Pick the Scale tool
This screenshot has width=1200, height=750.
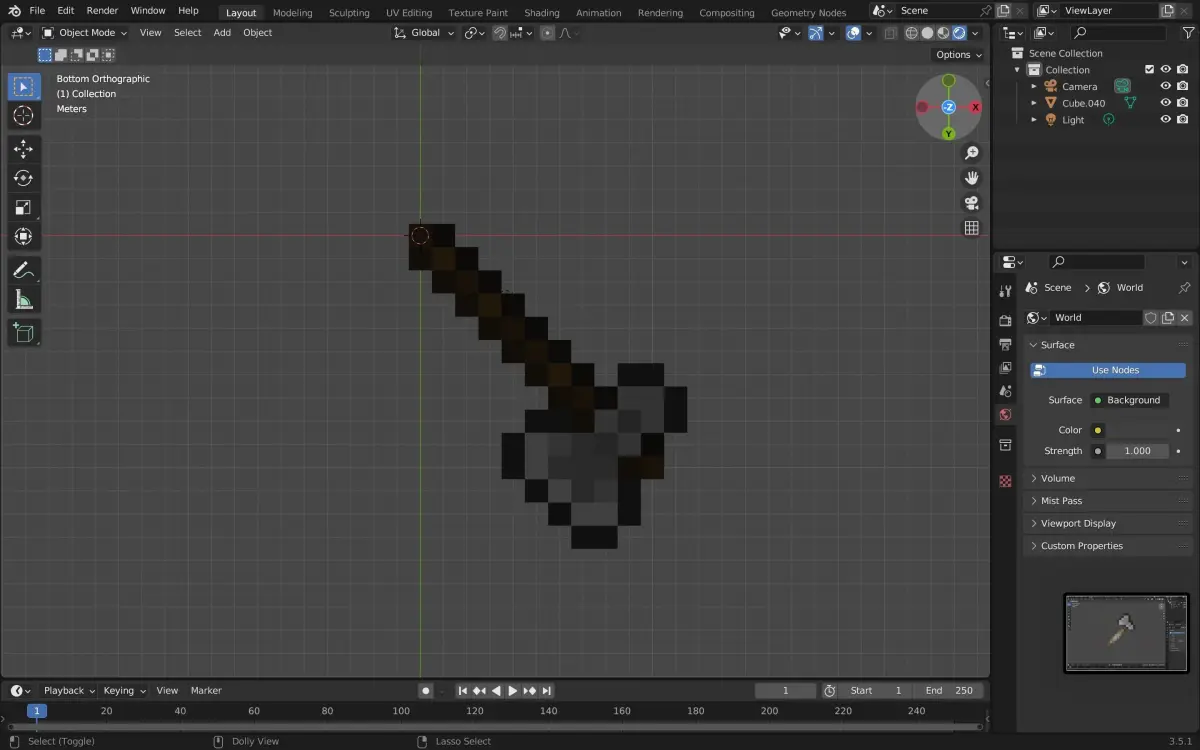coord(23,208)
